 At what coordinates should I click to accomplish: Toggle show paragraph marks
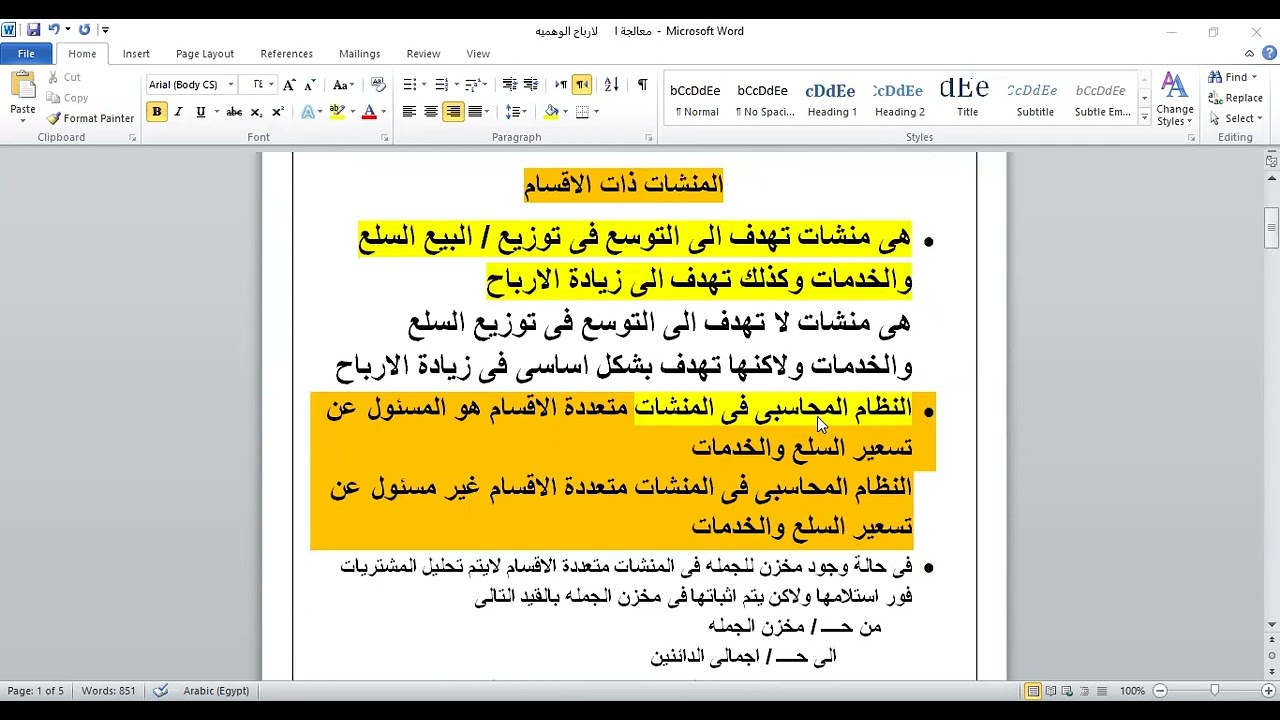(642, 85)
